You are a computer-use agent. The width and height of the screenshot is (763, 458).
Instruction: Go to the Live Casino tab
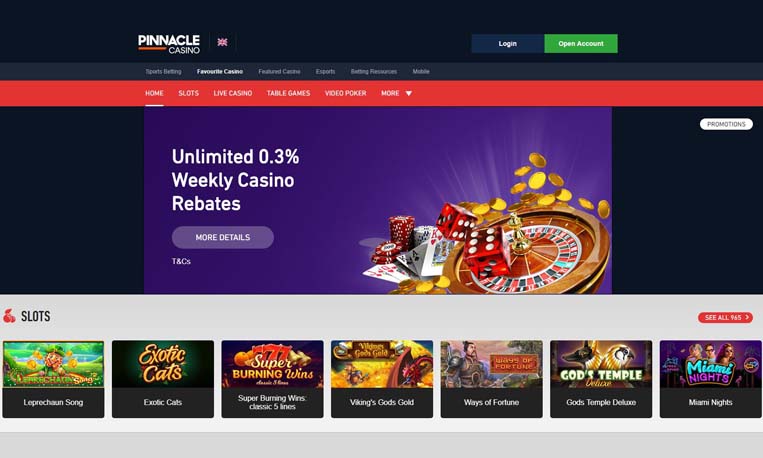pos(233,93)
